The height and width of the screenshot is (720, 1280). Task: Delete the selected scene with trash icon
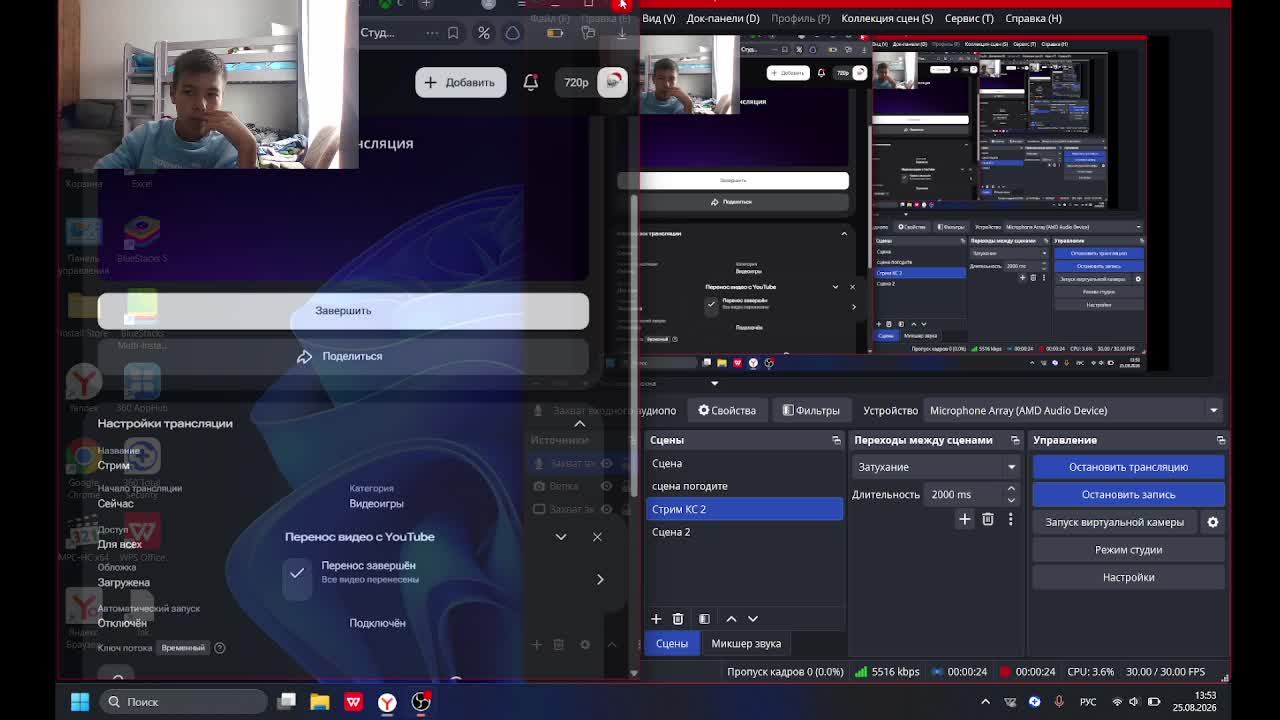point(678,619)
